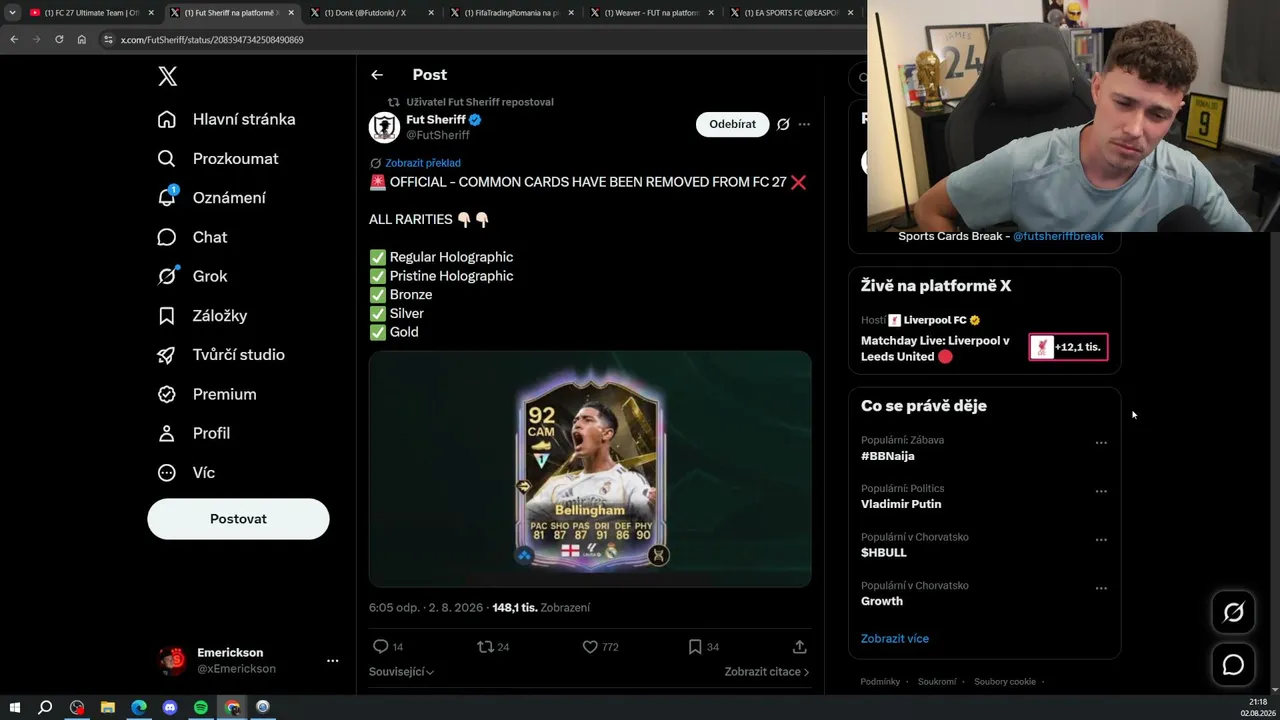Open the @futsheriffbreak link
This screenshot has height=720, width=1280.
(x=1058, y=236)
